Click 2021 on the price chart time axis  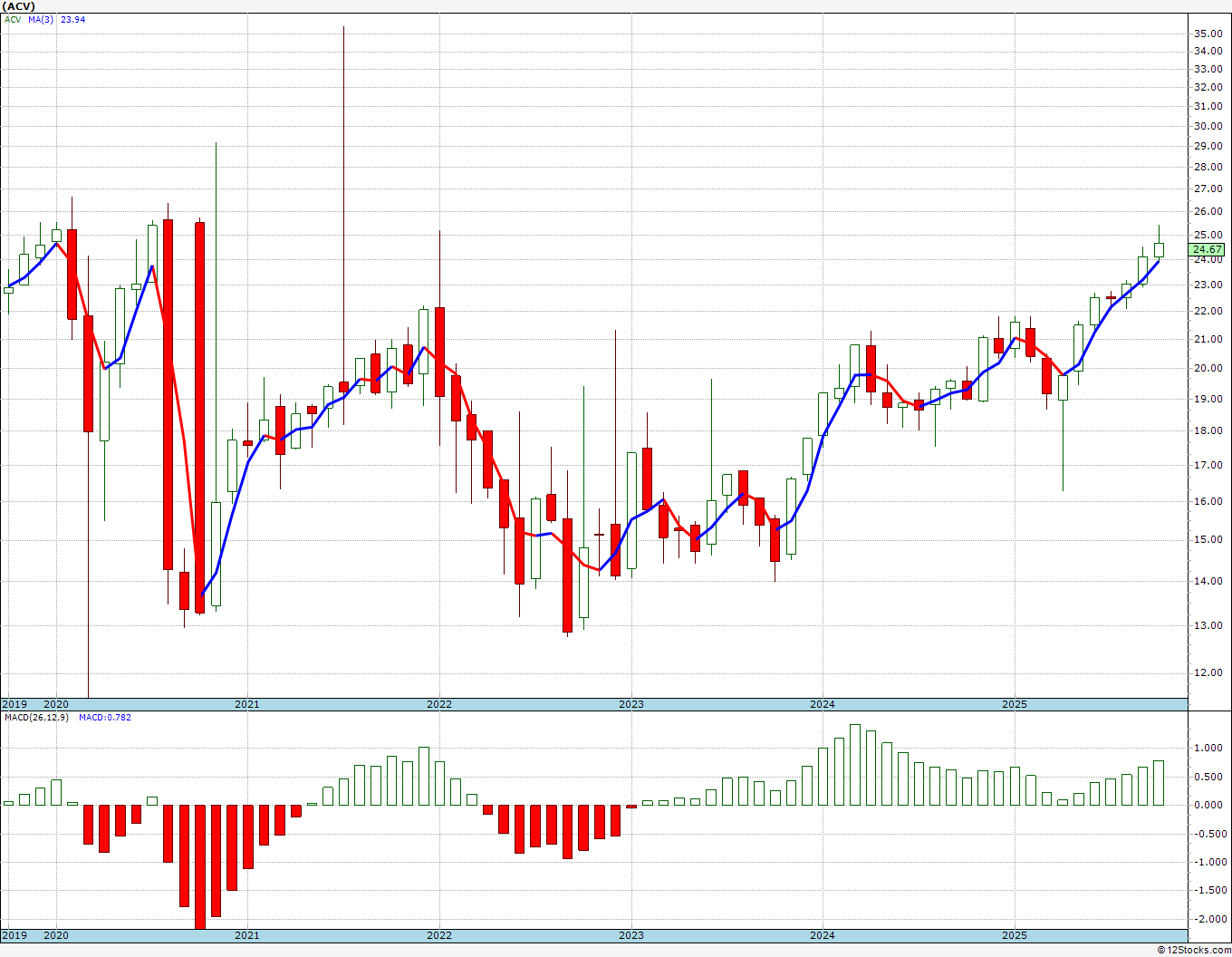tap(247, 704)
